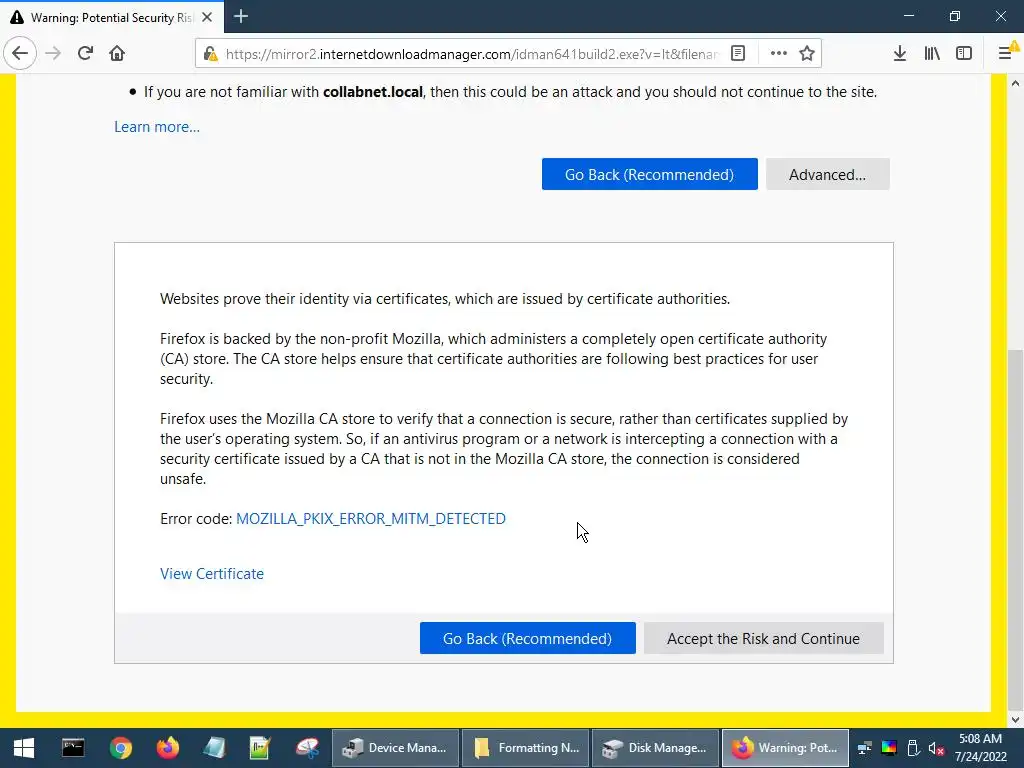This screenshot has height=768, width=1024.
Task: Click the muted volume tray icon
Action: point(936,748)
